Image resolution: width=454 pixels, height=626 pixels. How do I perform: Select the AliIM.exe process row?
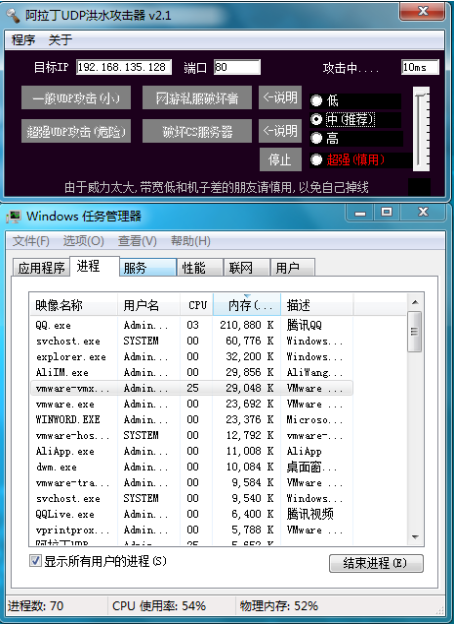click(x=192, y=372)
